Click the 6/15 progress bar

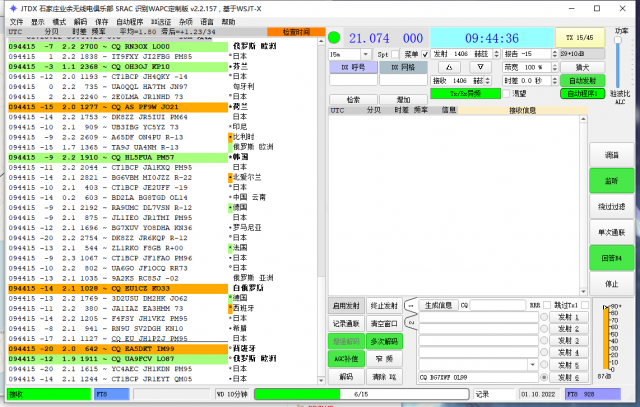(361, 394)
